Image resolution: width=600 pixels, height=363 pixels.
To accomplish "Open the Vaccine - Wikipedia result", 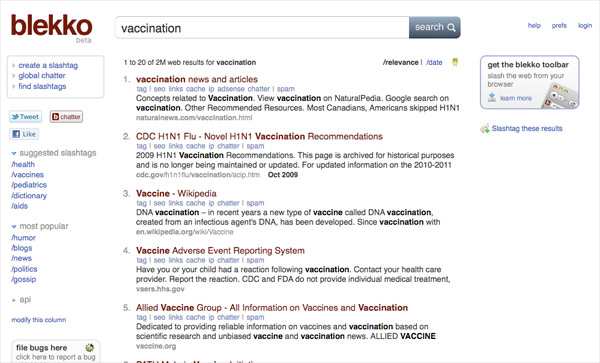I will pyautogui.click(x=176, y=194).
